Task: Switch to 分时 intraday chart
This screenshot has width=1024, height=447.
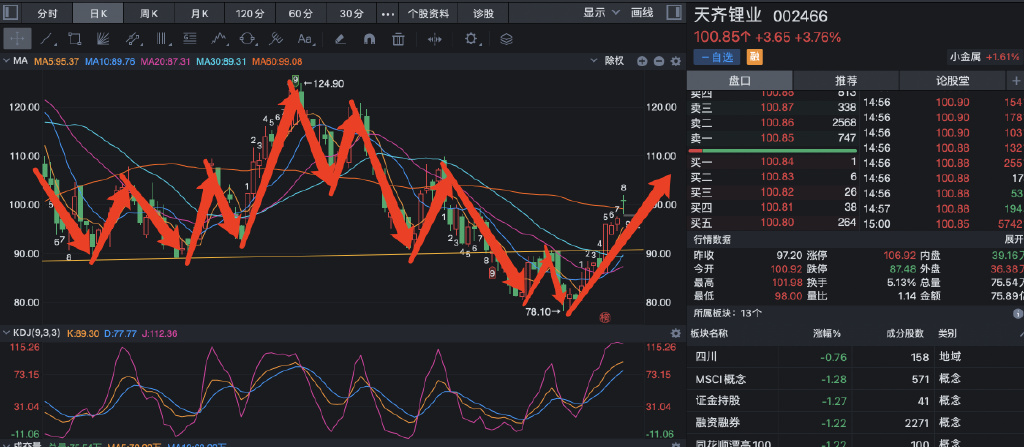Action: [x=46, y=13]
